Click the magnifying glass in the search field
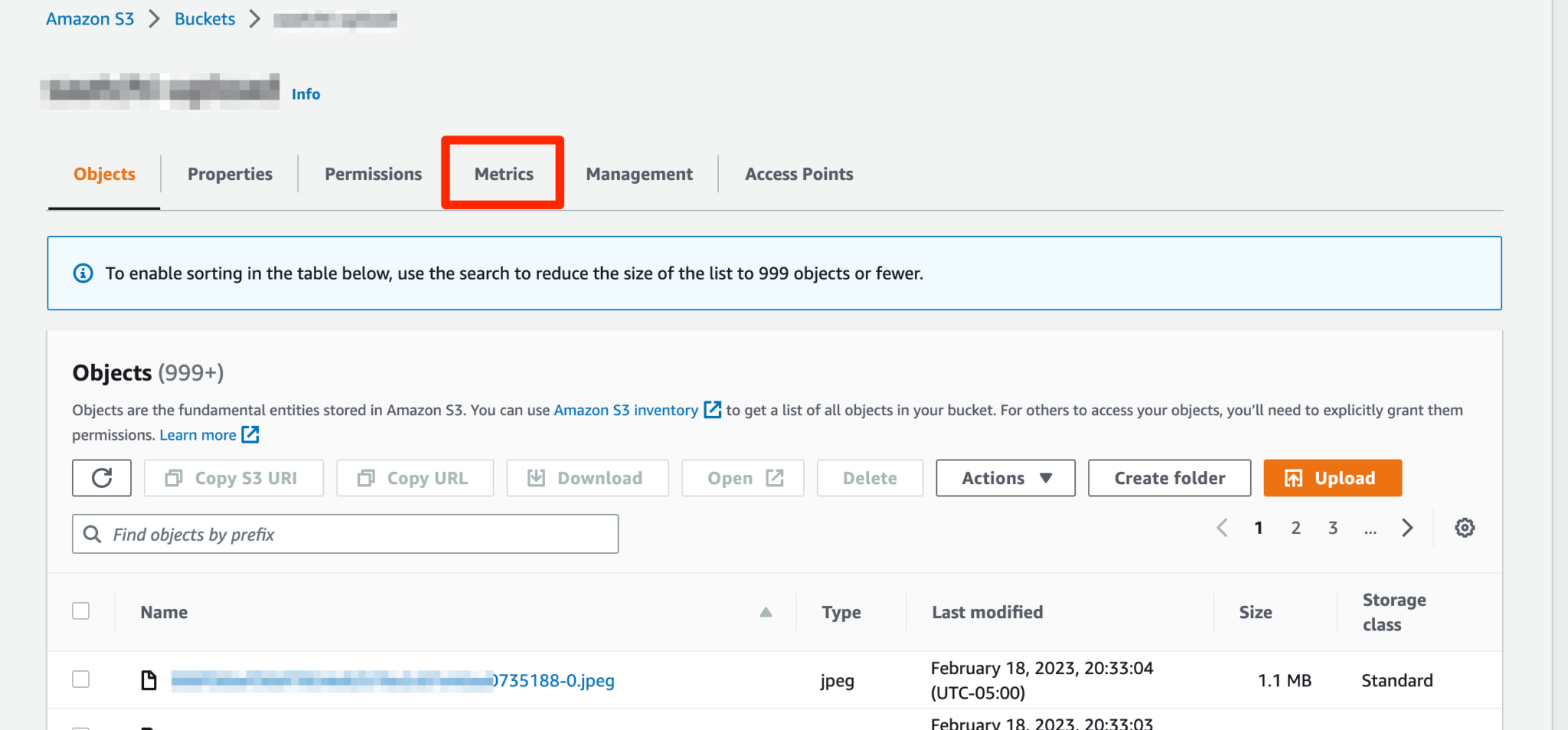1568x730 pixels. pyautogui.click(x=93, y=534)
